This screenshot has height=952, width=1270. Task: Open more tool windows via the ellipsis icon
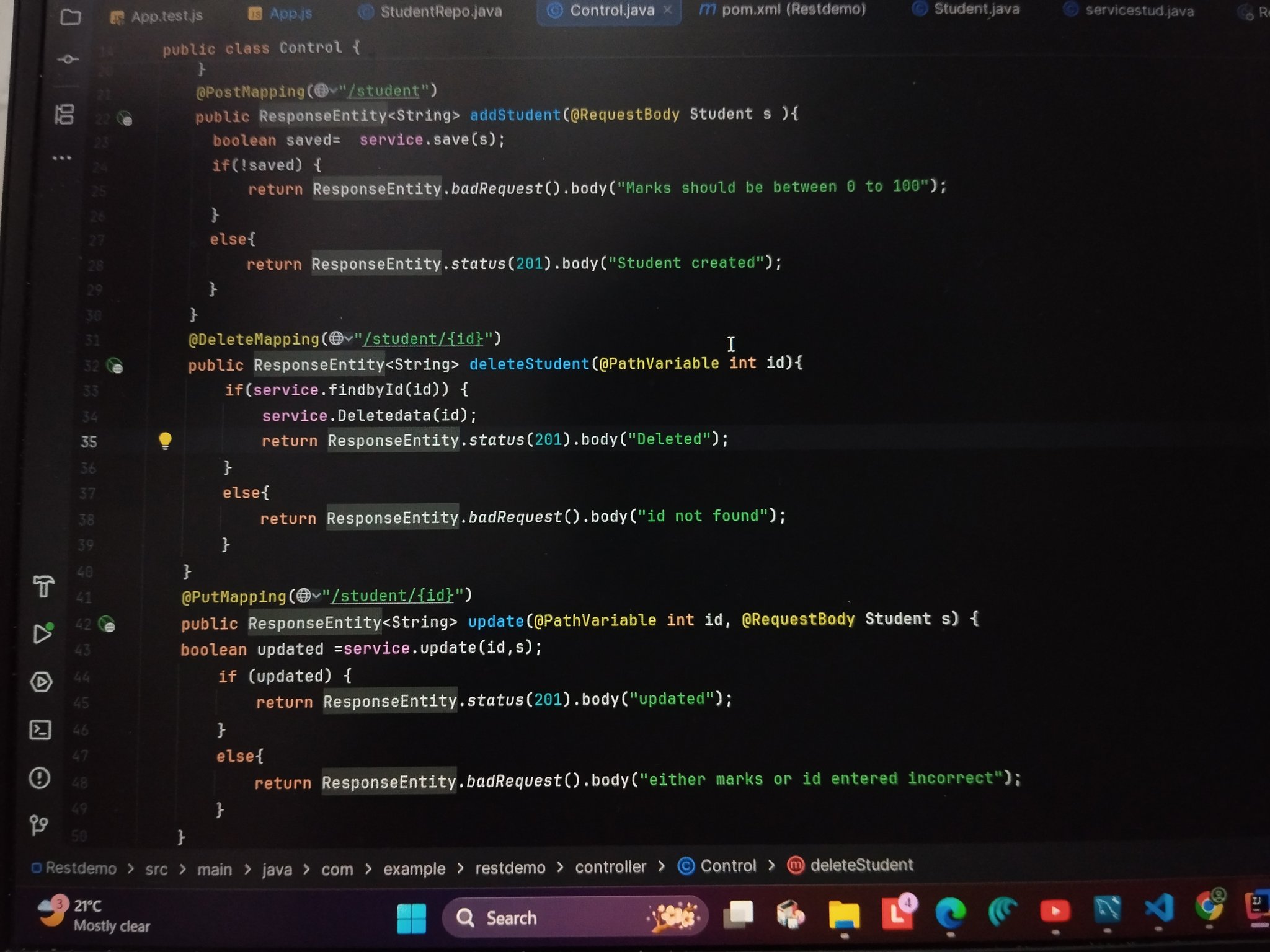tap(61, 158)
